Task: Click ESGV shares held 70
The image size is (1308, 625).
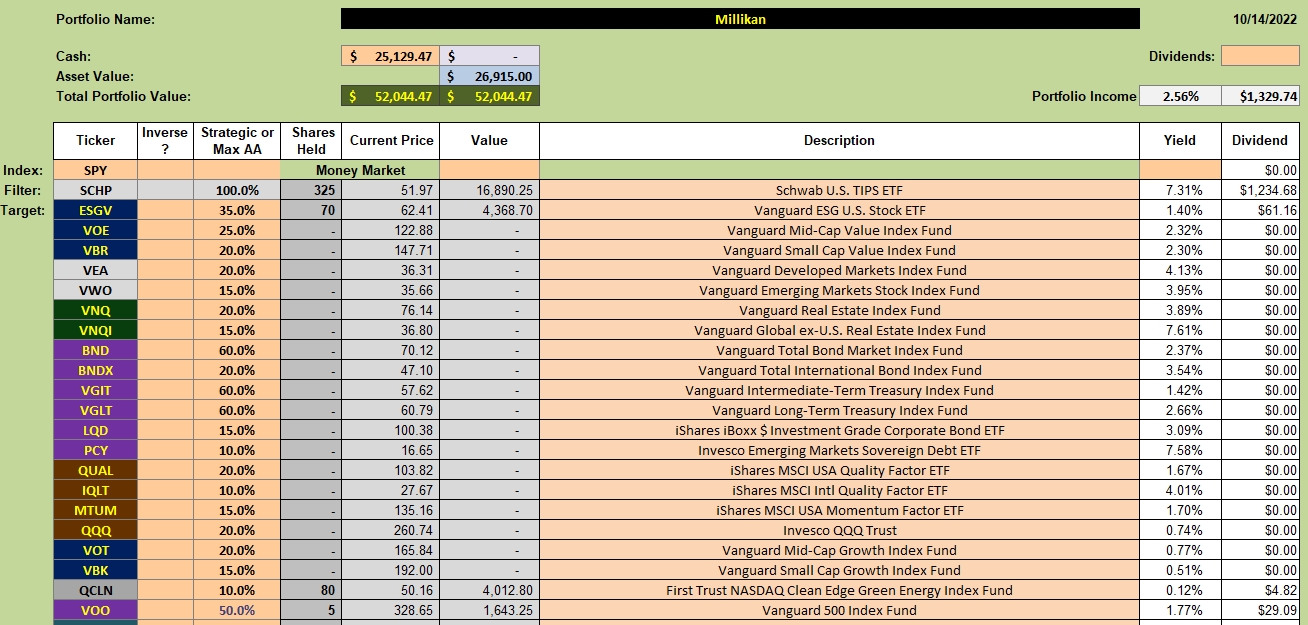Action: click(311, 210)
